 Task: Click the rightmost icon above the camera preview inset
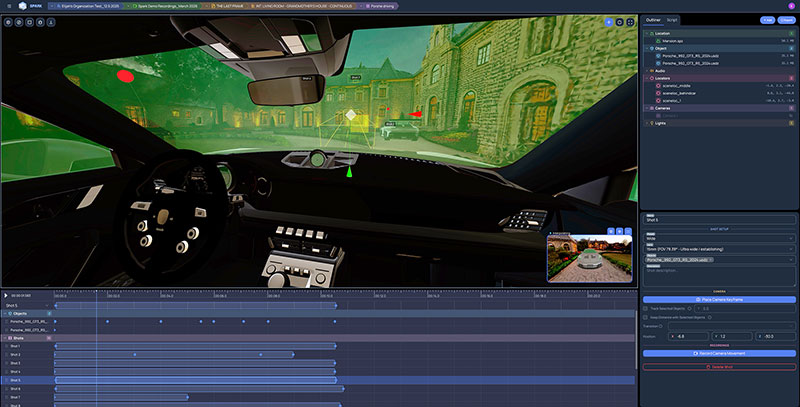point(629,232)
